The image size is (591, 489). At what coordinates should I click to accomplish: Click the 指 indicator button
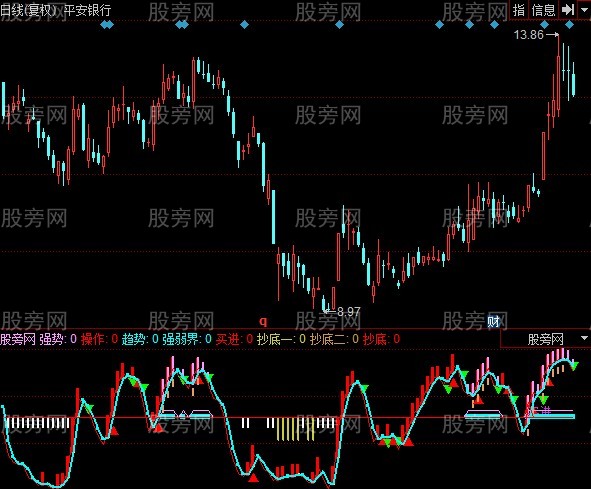[x=519, y=10]
